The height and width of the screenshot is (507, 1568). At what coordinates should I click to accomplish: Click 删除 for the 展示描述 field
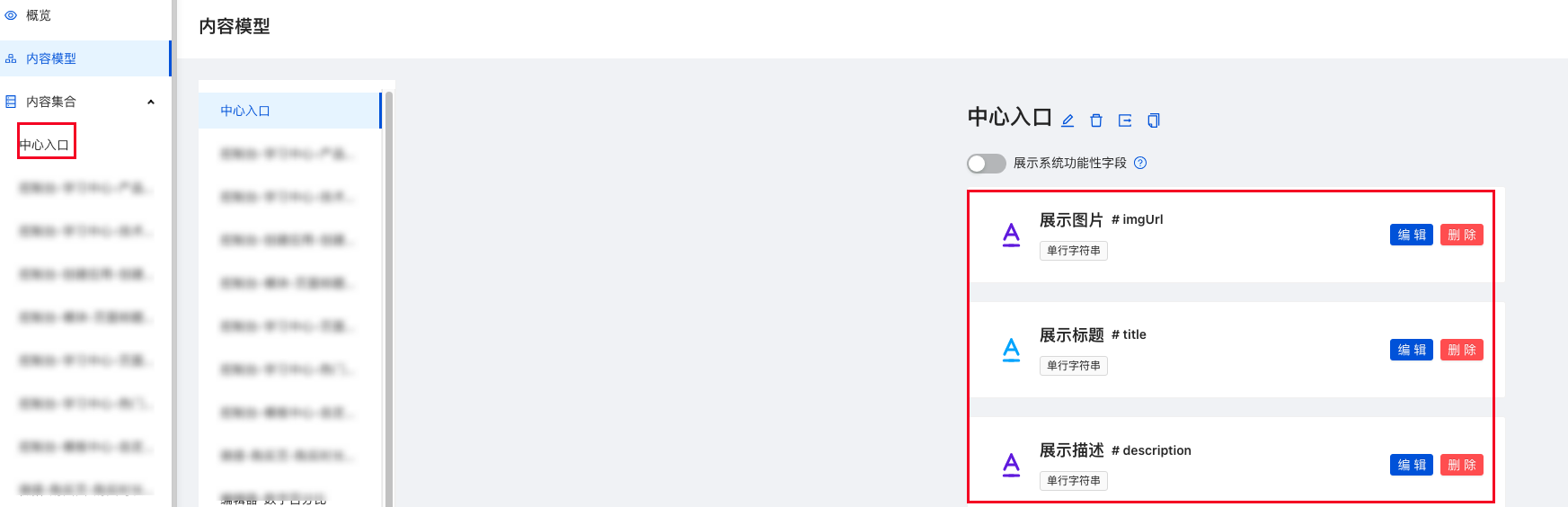coord(1462,465)
